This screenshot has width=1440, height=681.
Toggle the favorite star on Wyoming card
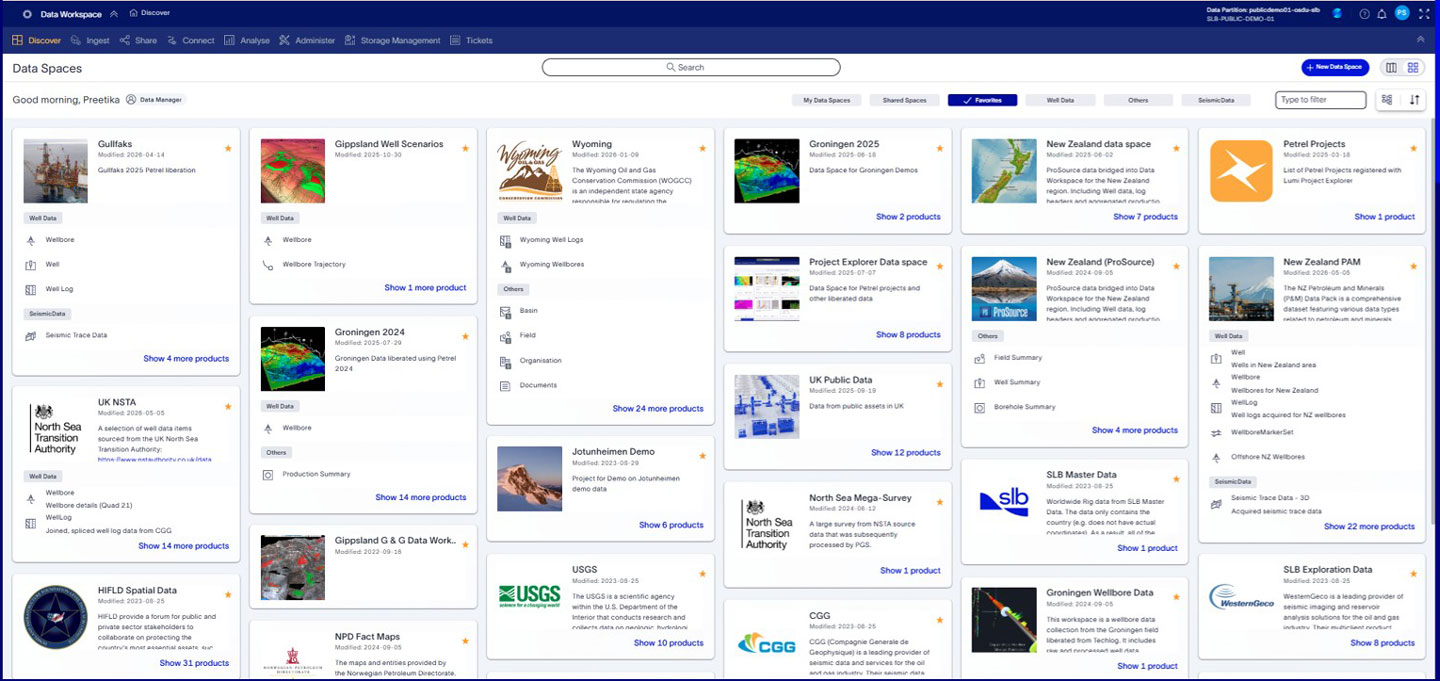click(x=702, y=148)
